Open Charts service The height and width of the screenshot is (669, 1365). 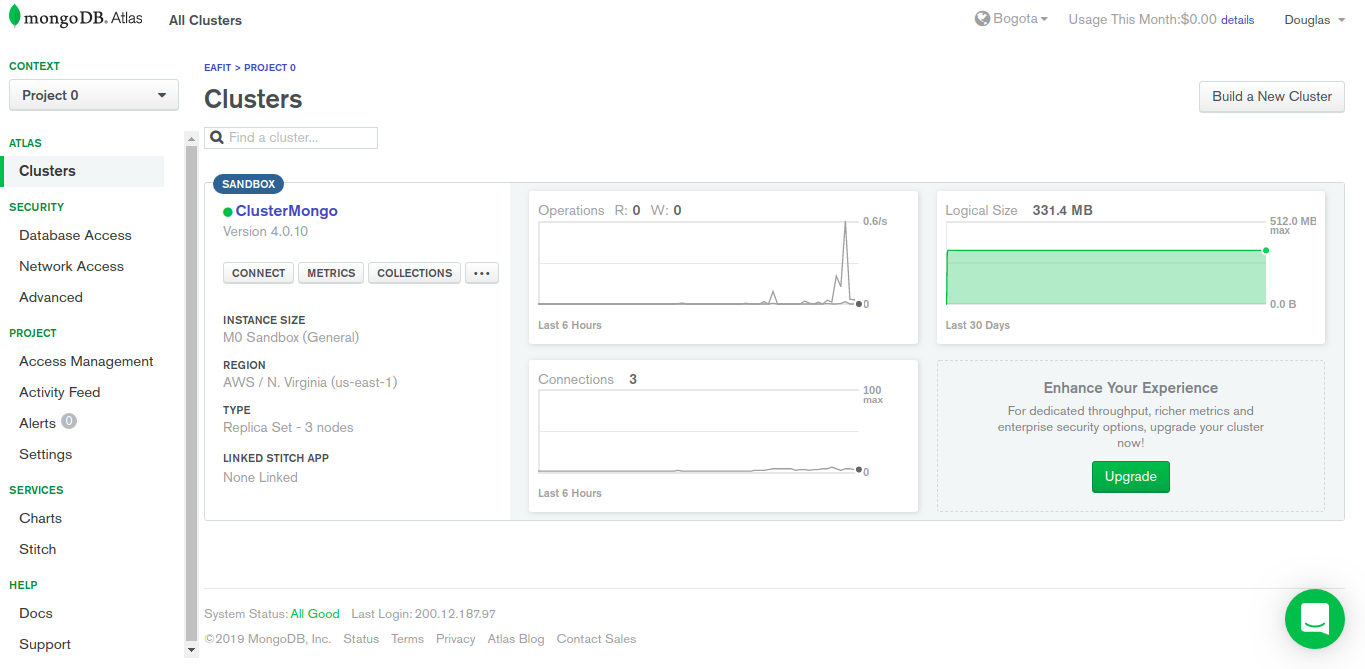pyautogui.click(x=40, y=519)
